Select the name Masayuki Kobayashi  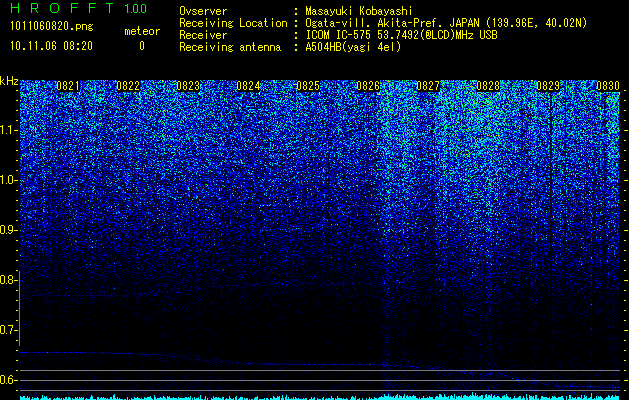click(x=359, y=11)
